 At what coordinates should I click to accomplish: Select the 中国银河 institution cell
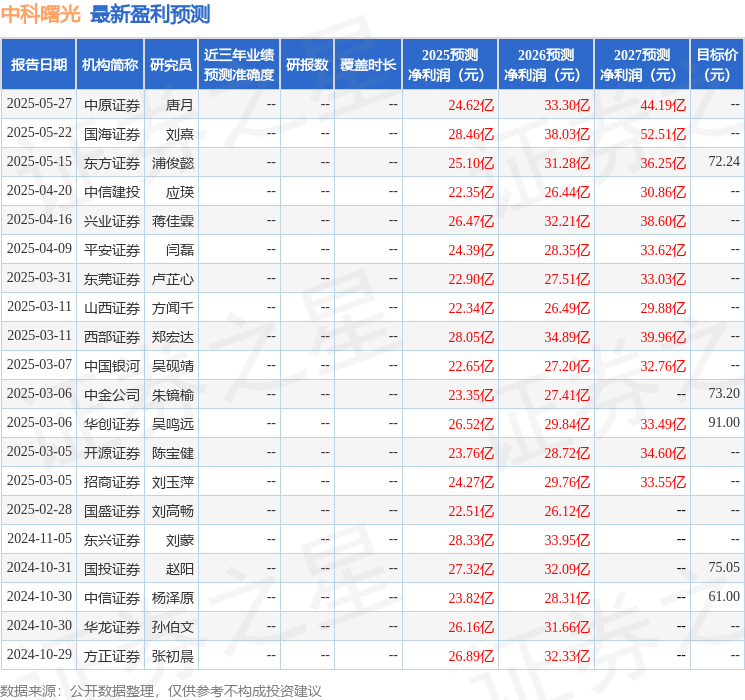(x=112, y=366)
